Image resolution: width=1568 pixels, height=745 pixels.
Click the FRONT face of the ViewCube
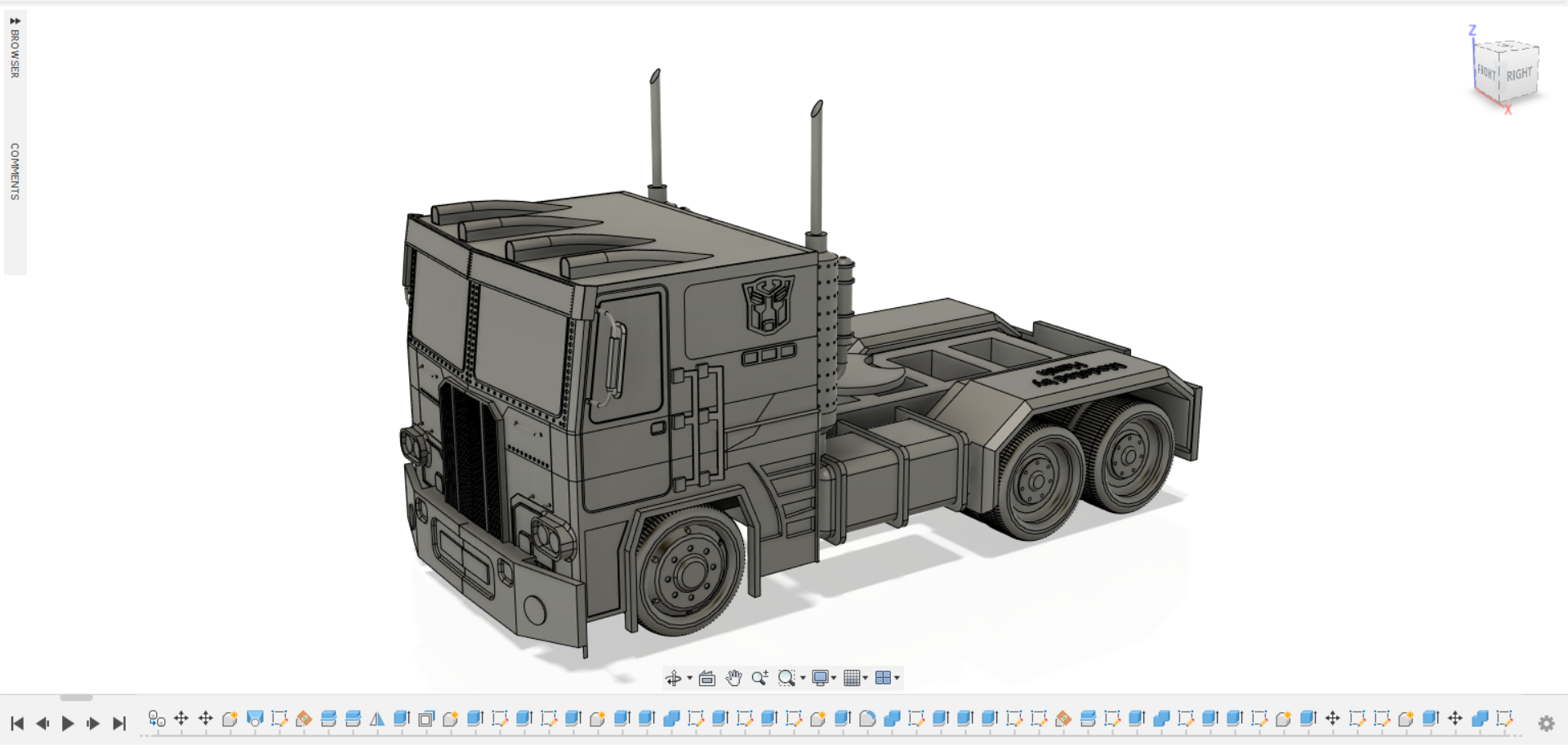coord(1486,72)
